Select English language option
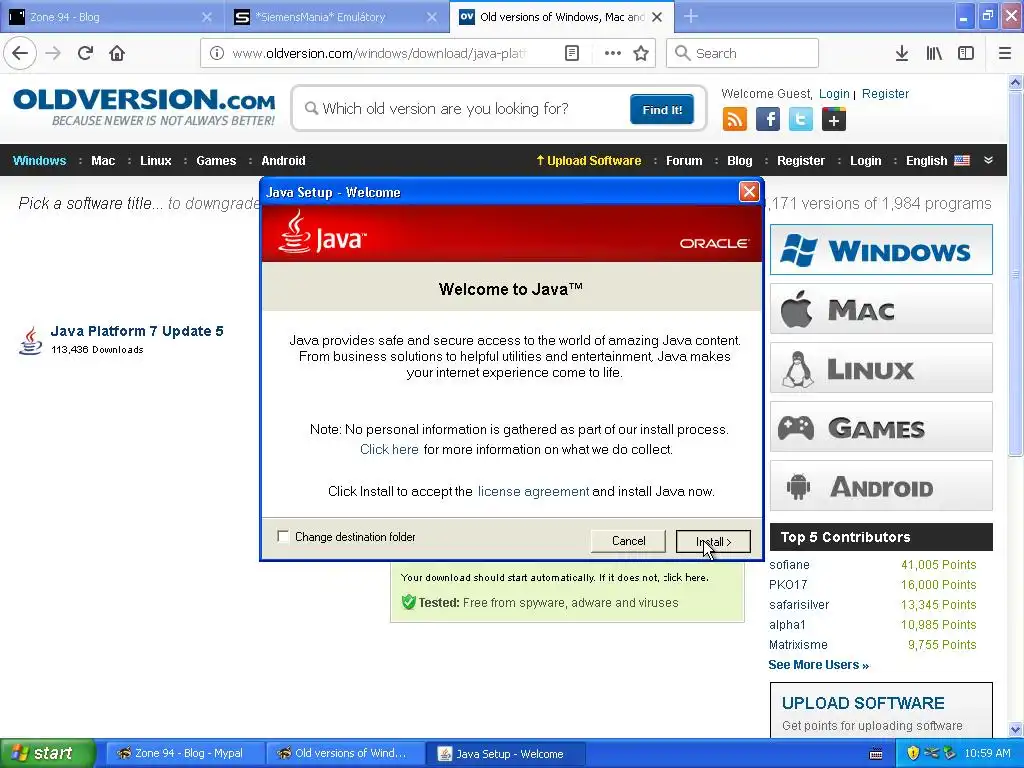 click(x=937, y=161)
